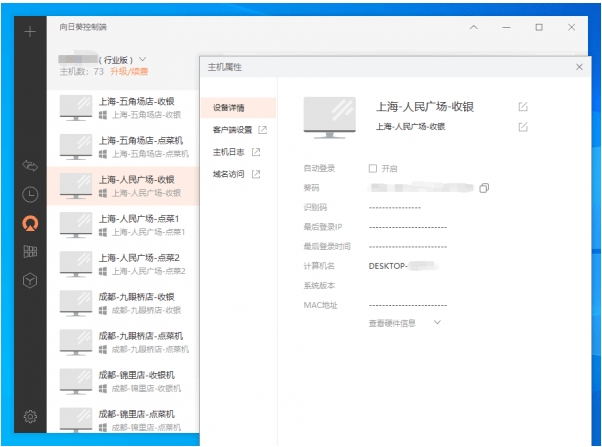Screen dimensions: 602x447
Task: Open 客户端设置 tab
Action: (239, 130)
